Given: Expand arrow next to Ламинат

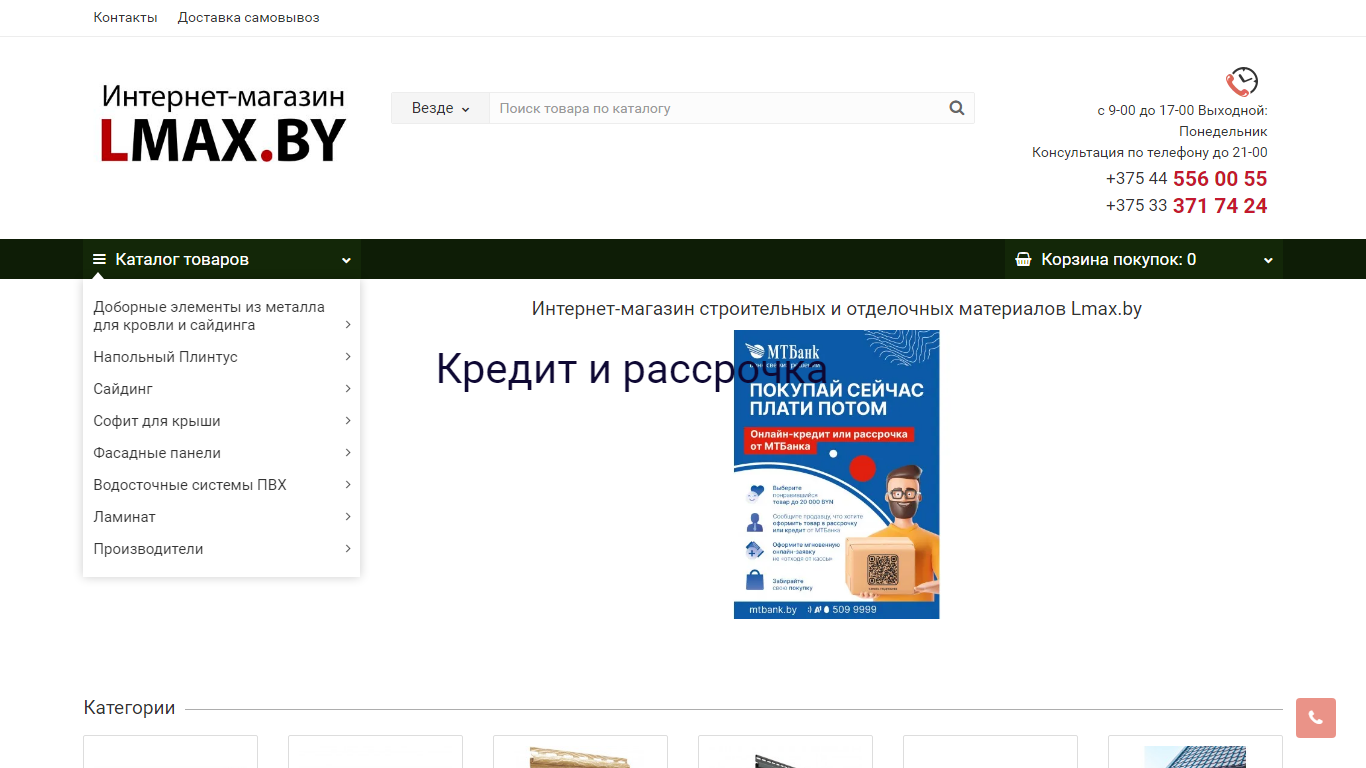Looking at the screenshot, I should click(347, 516).
